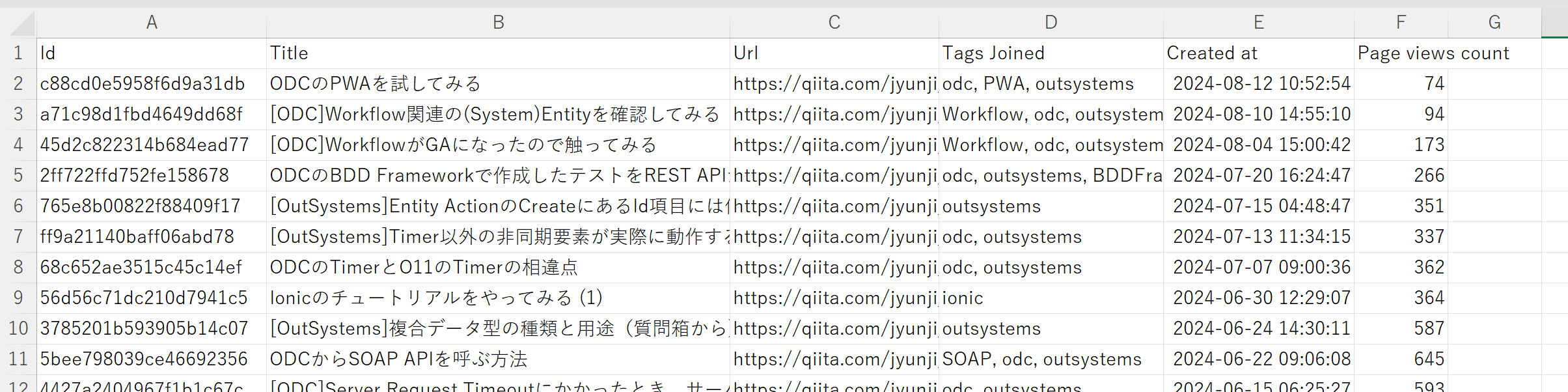Click the 'Id' header cell
The height and width of the screenshot is (392, 1568).
152,53
